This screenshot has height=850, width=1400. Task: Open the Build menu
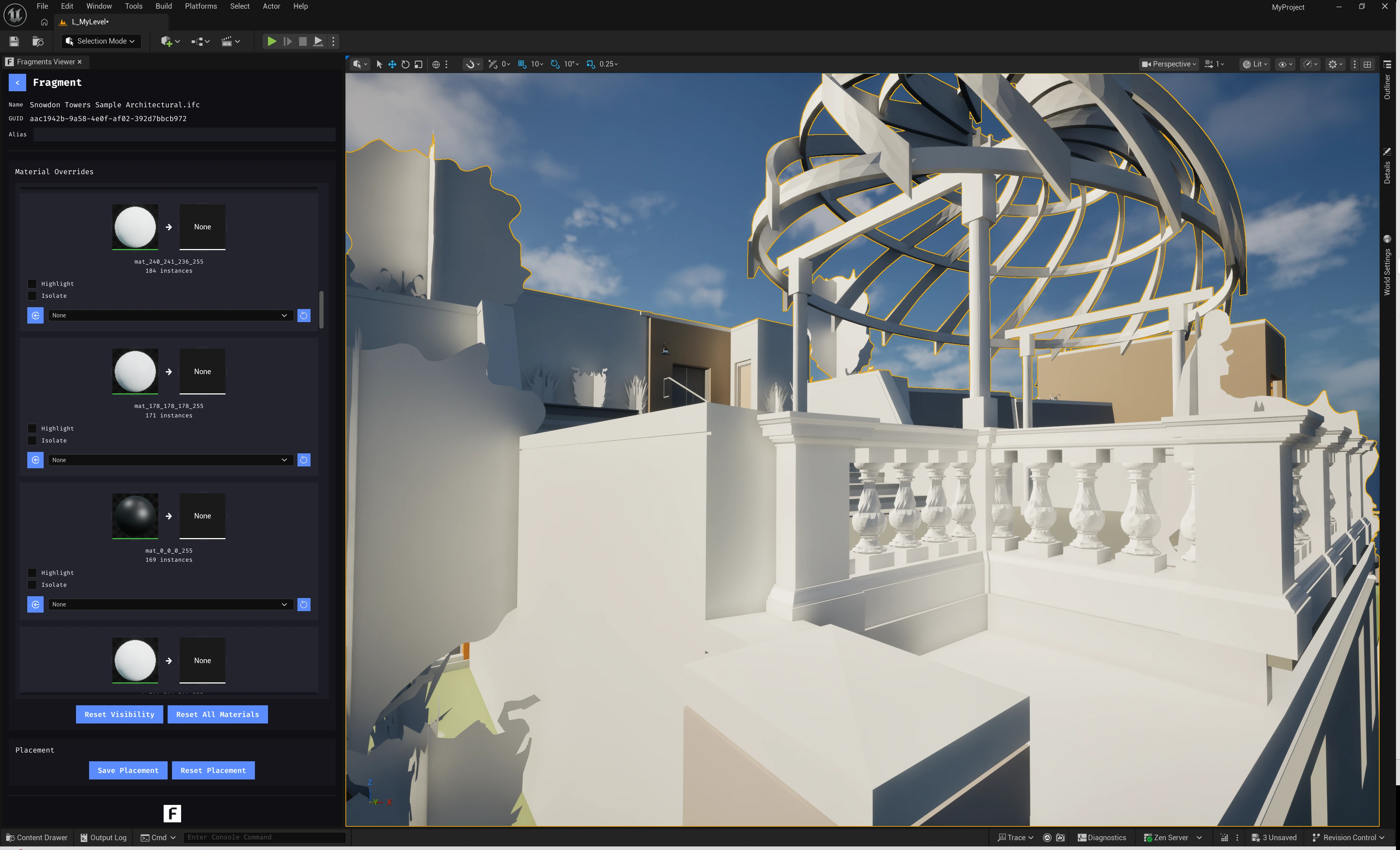pyautogui.click(x=164, y=6)
